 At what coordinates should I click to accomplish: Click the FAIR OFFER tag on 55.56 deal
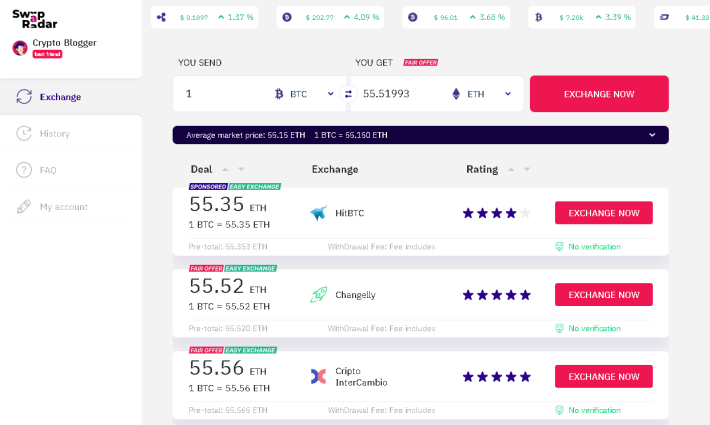206,350
